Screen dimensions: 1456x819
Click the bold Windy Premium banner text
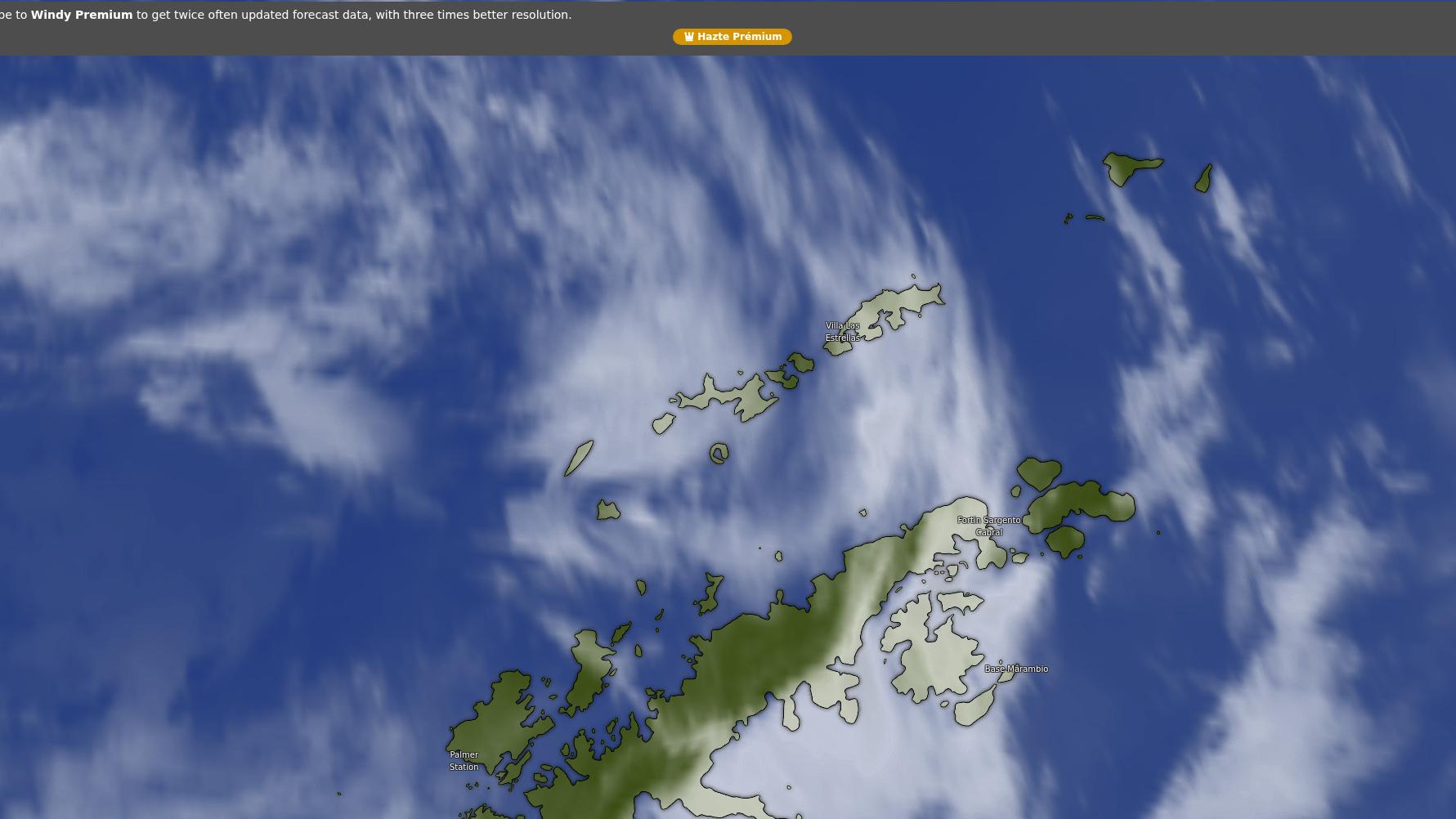pyautogui.click(x=81, y=15)
